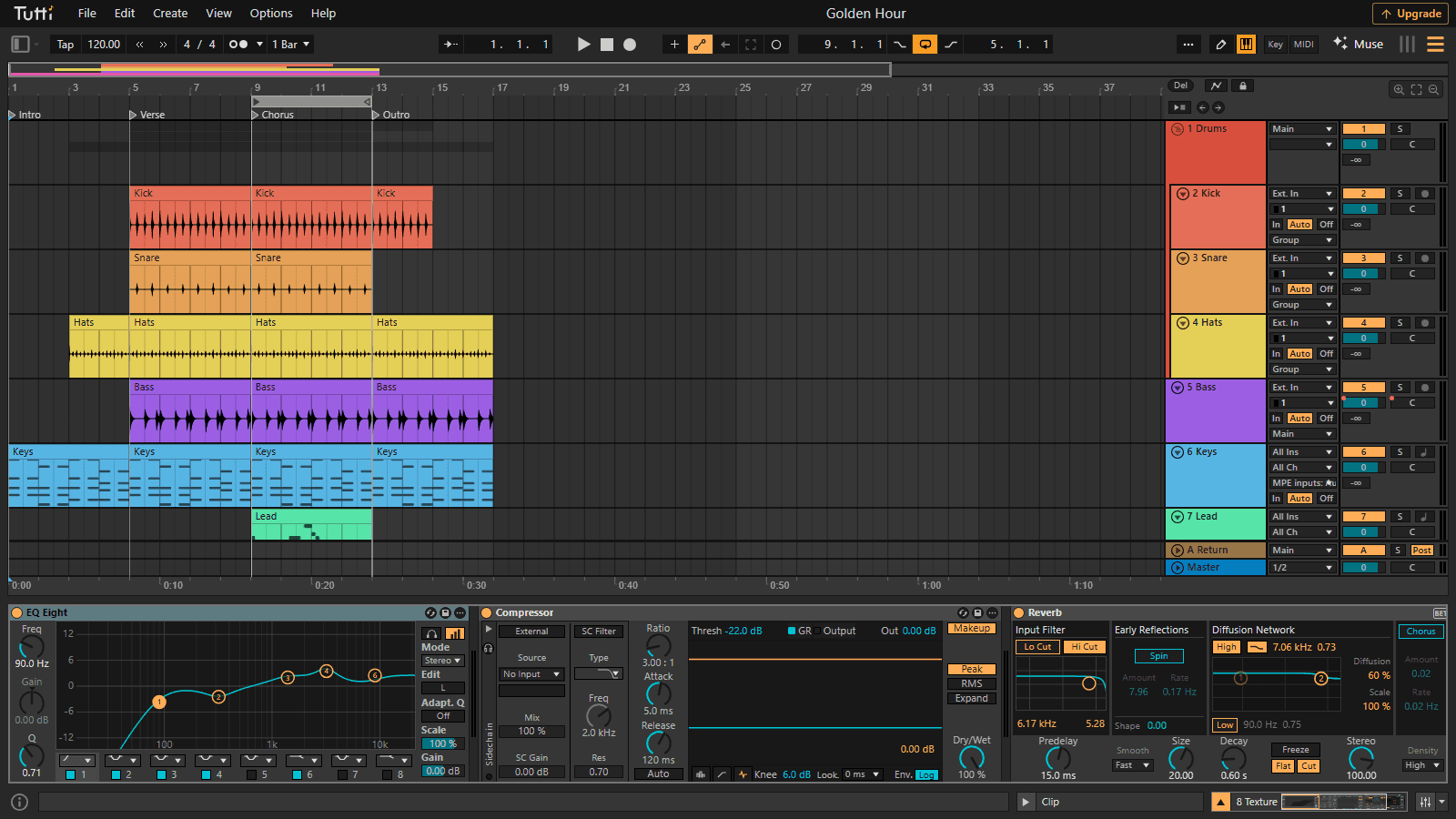1456x819 pixels.
Task: Open the Options menu
Action: (x=271, y=13)
